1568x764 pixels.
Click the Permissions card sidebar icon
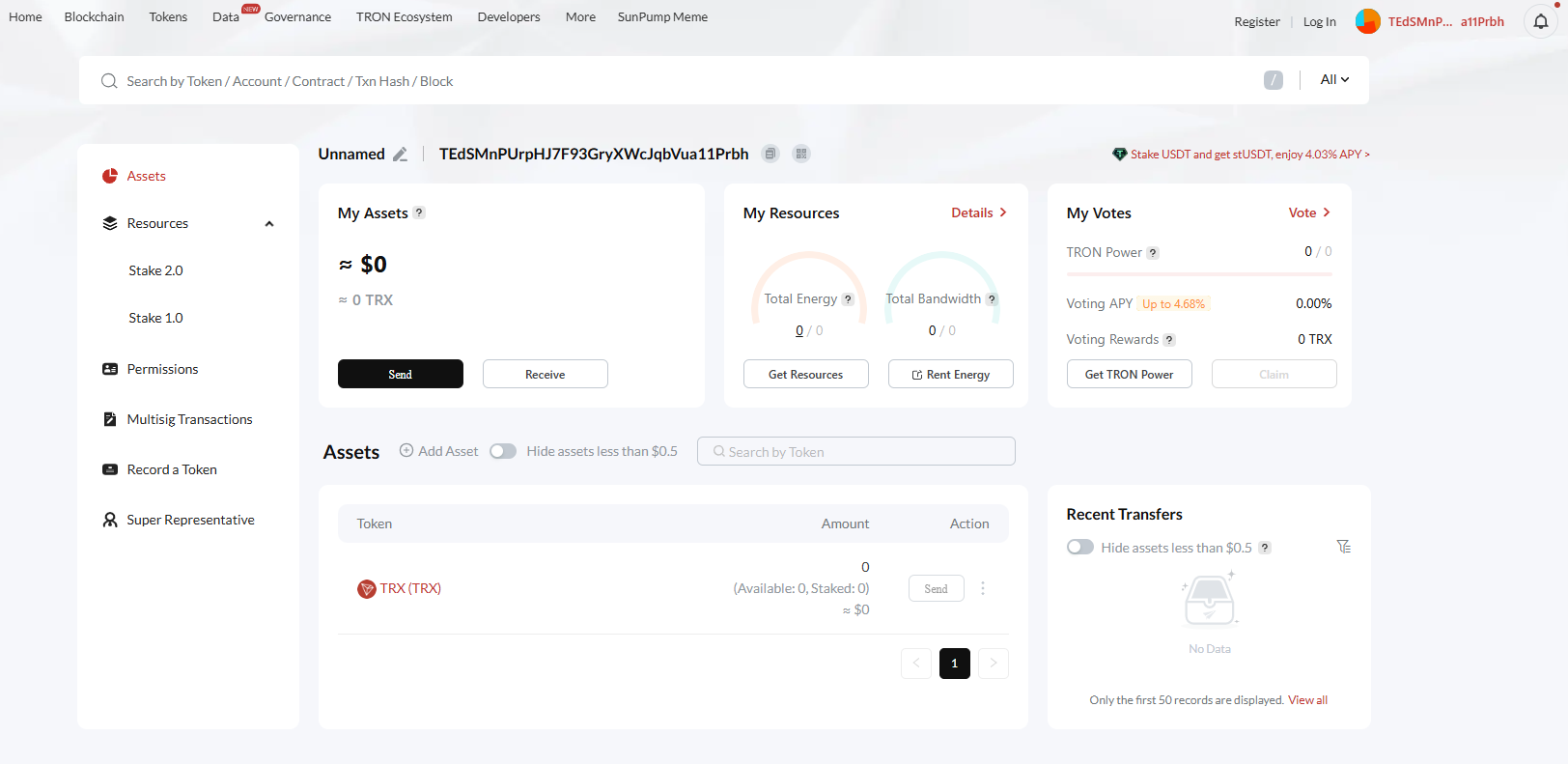pos(110,369)
